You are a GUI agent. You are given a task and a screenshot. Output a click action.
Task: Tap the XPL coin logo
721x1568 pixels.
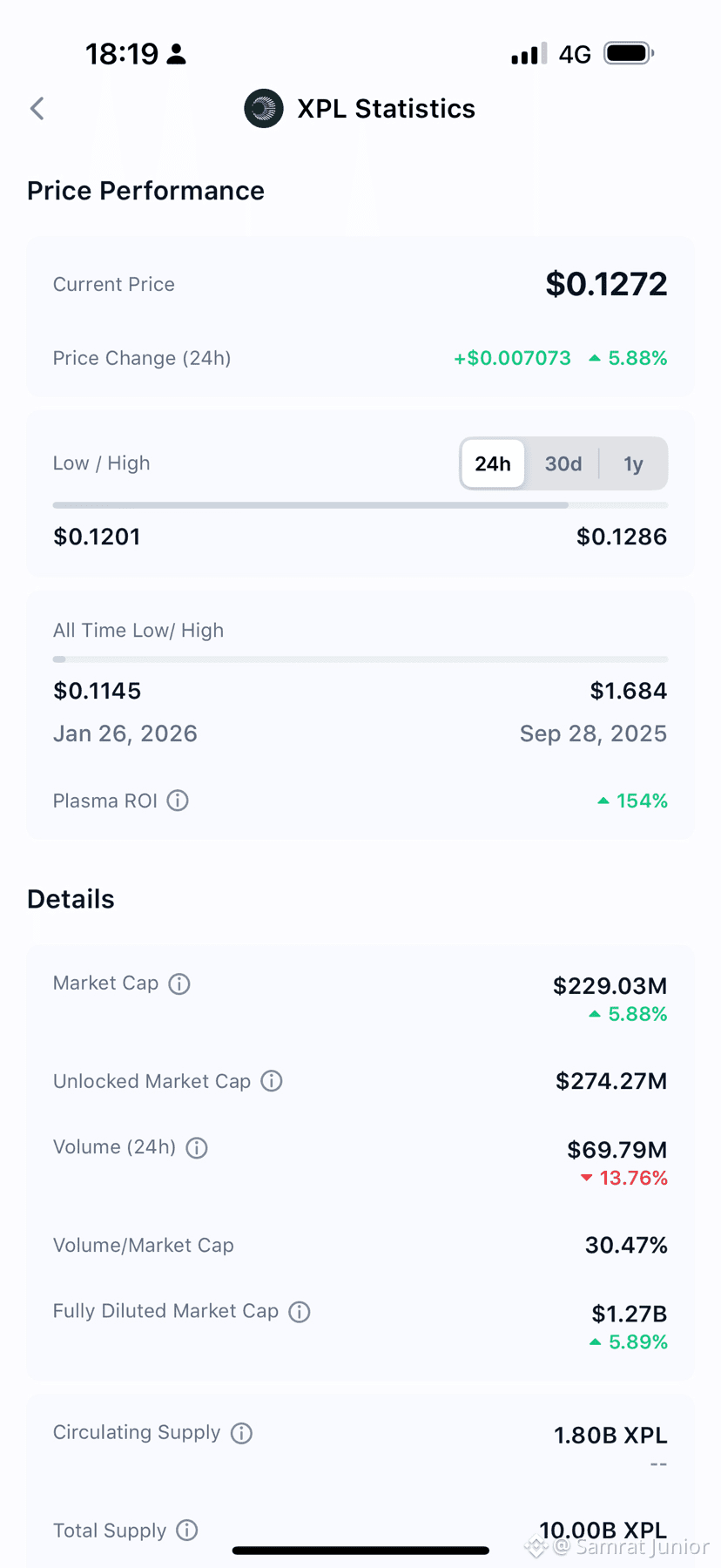pos(263,109)
